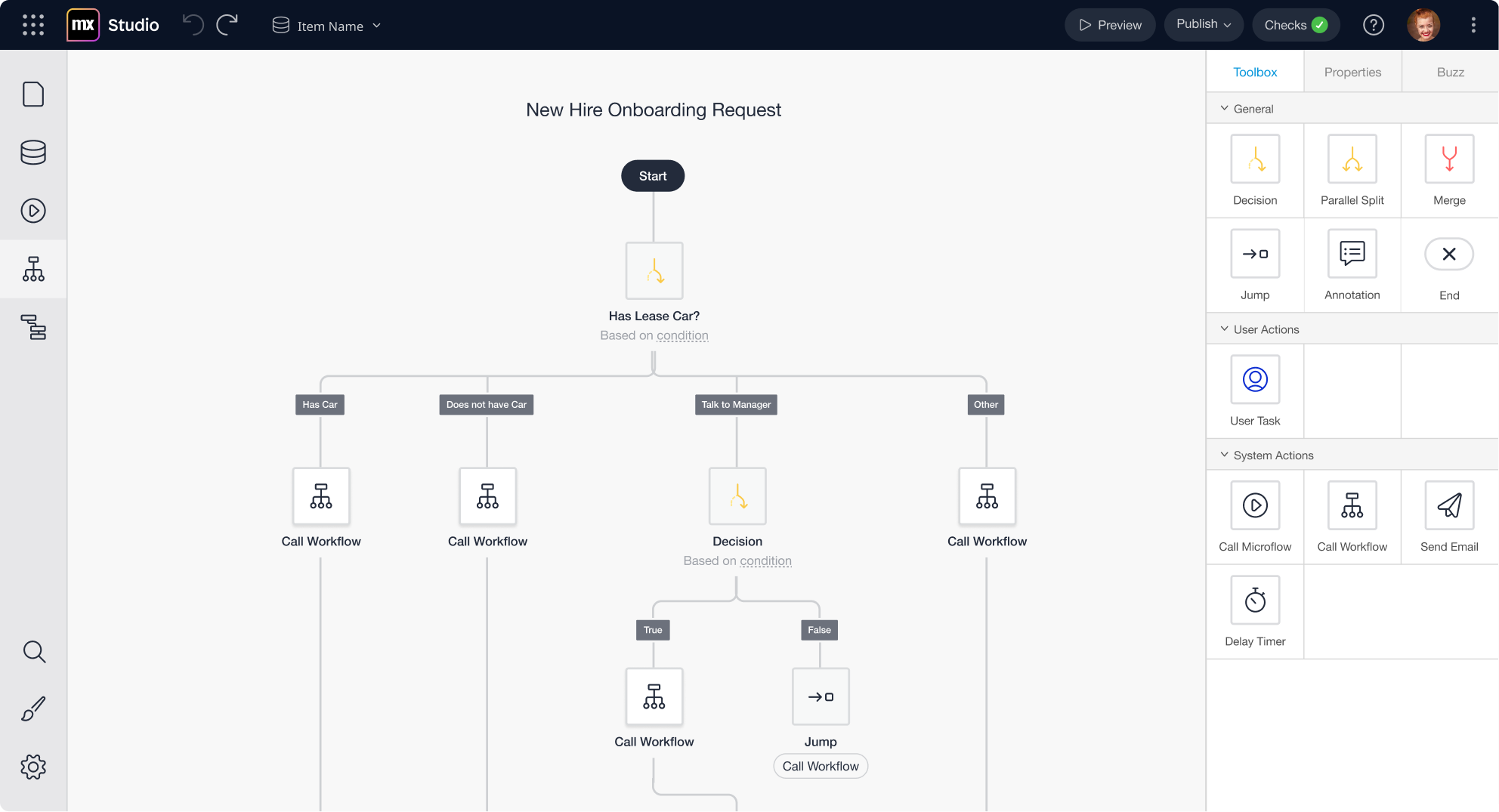Select Call Workflow node under Has Car
The width and height of the screenshot is (1499, 812).
click(321, 496)
